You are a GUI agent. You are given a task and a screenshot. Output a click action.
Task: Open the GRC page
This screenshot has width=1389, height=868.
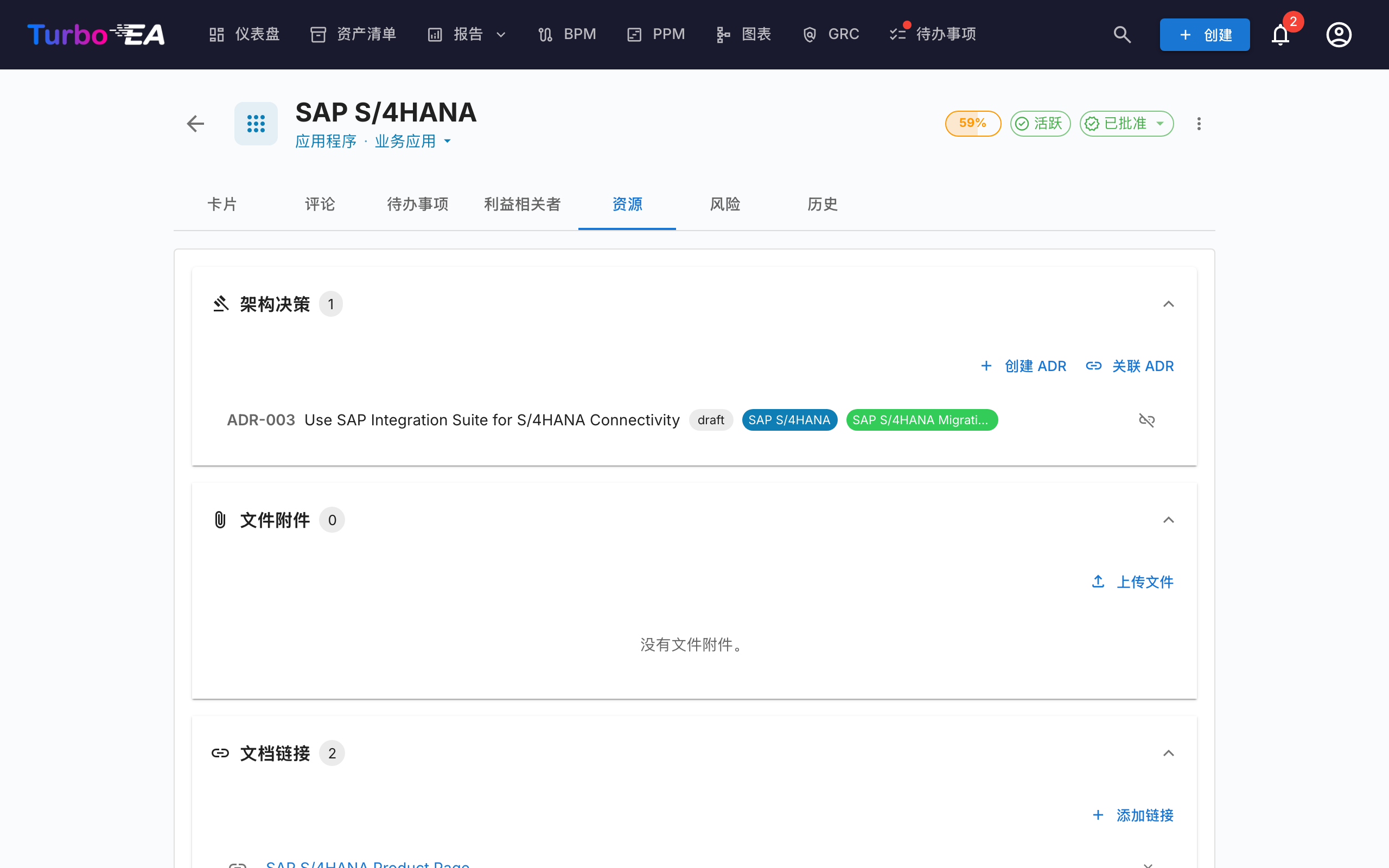point(831,34)
